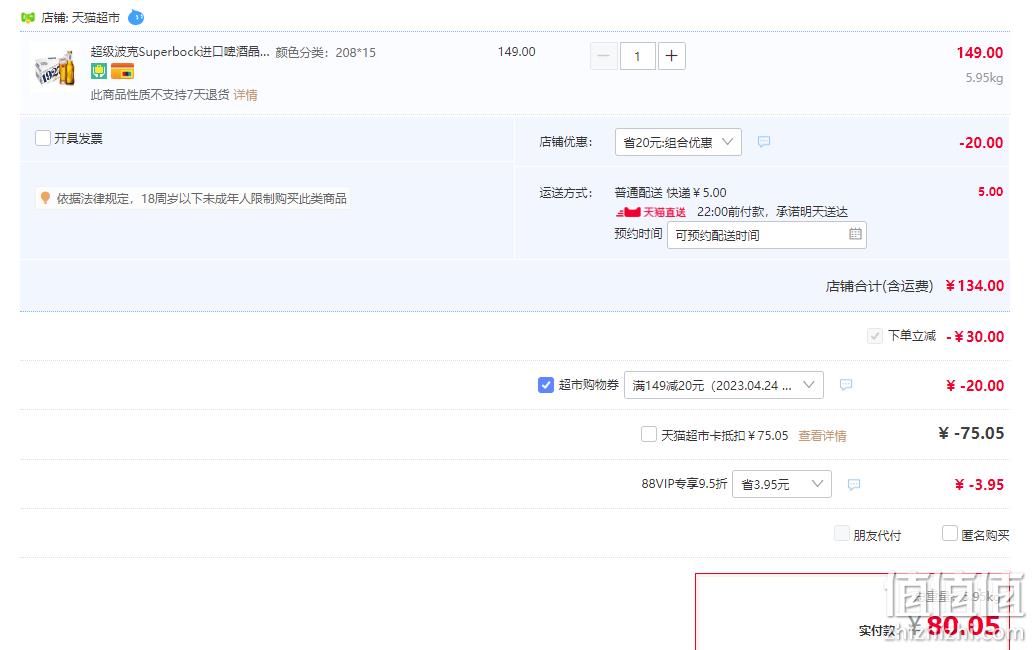1034x650 pixels.
Task: Uncheck the 超市购物券 coupon checkbox
Action: 545,384
